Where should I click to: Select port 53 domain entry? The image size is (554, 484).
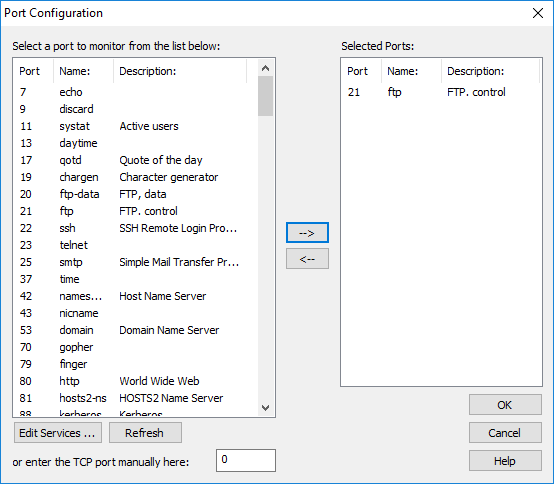click(135, 330)
